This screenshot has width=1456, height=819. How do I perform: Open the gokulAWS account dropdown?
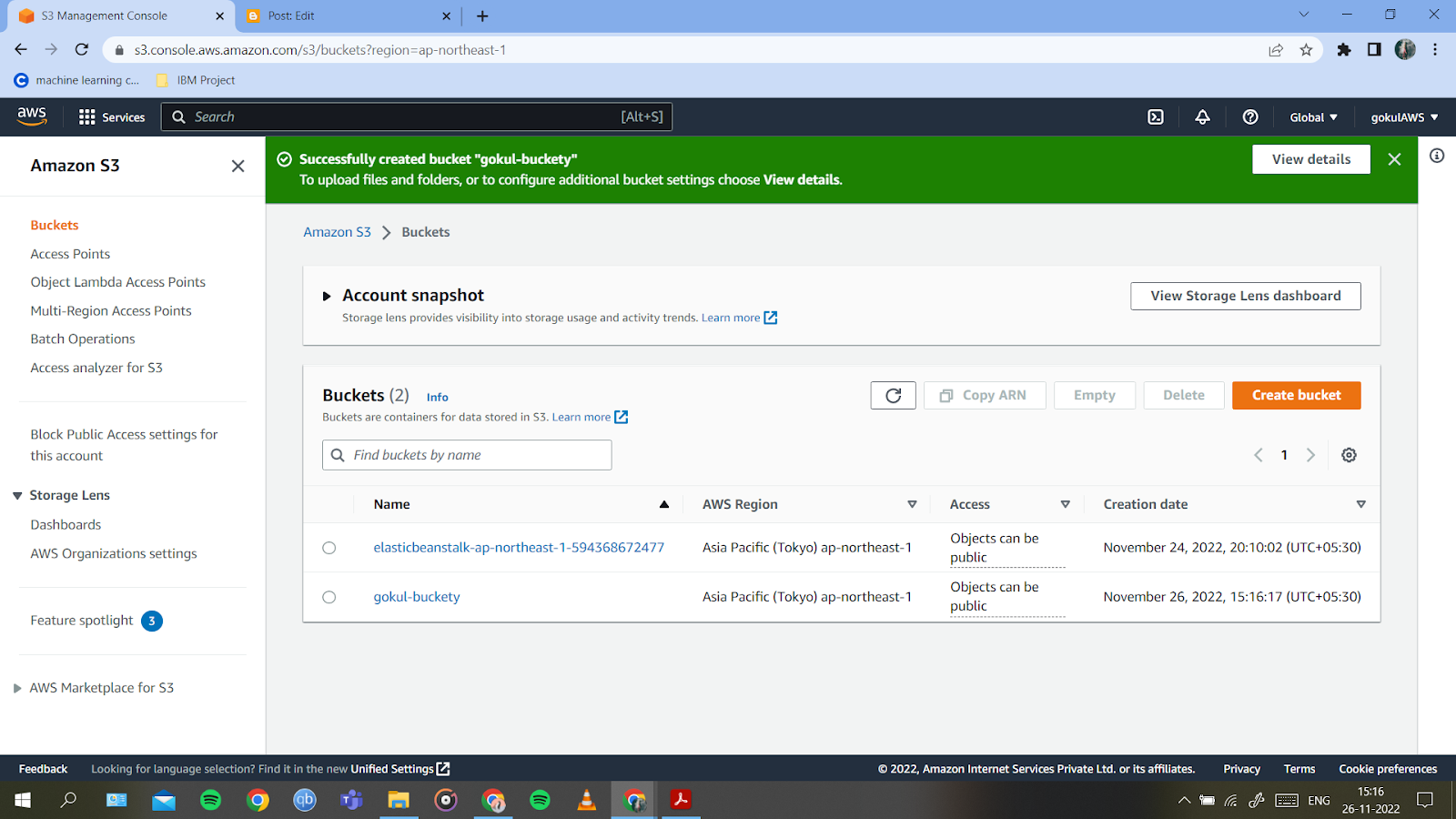click(x=1404, y=117)
